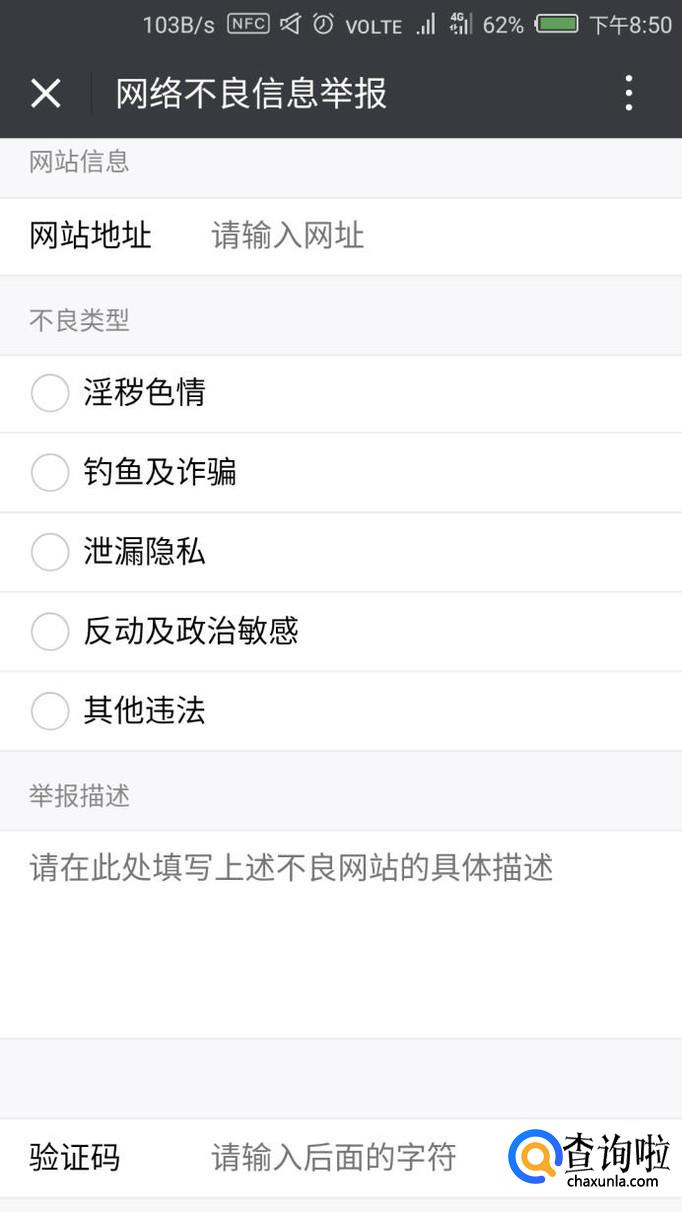Tap the 下午8:50 clock in status bar
The image size is (682, 1212).
[x=630, y=25]
